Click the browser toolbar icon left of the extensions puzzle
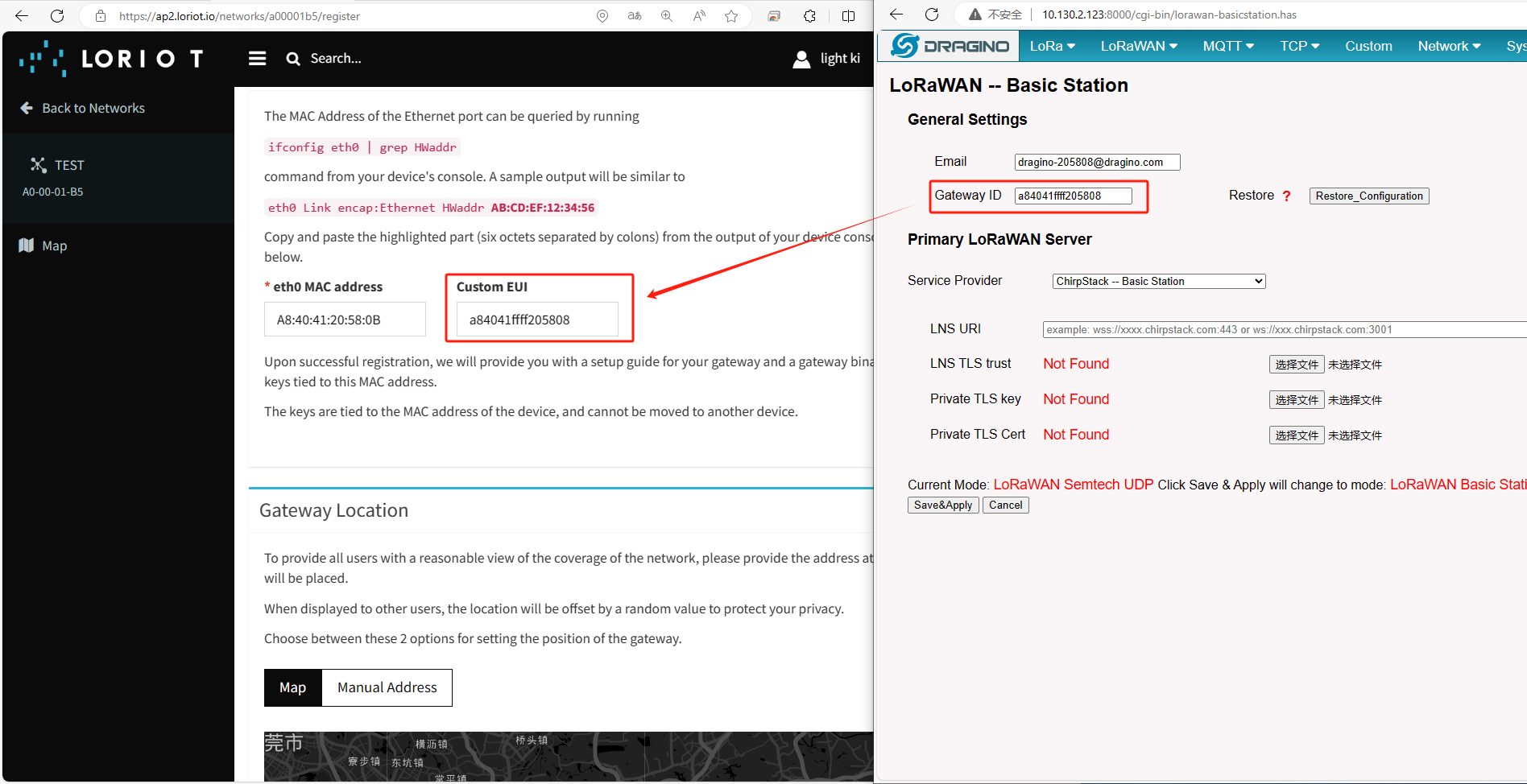The width and height of the screenshot is (1527, 784). point(774,16)
